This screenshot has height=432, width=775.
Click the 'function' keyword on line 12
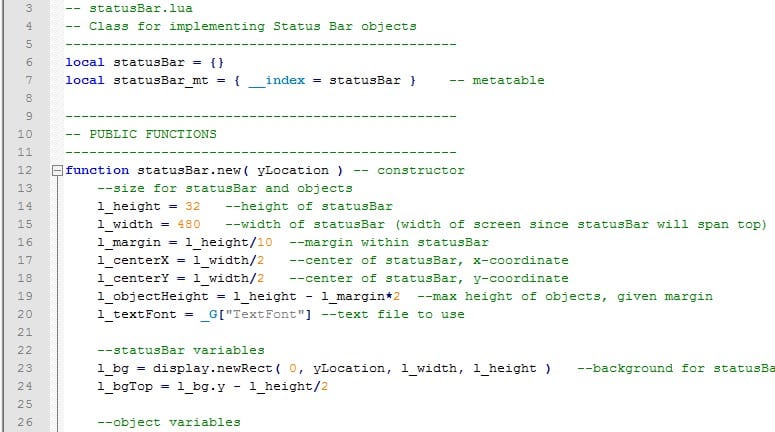[x=97, y=170]
